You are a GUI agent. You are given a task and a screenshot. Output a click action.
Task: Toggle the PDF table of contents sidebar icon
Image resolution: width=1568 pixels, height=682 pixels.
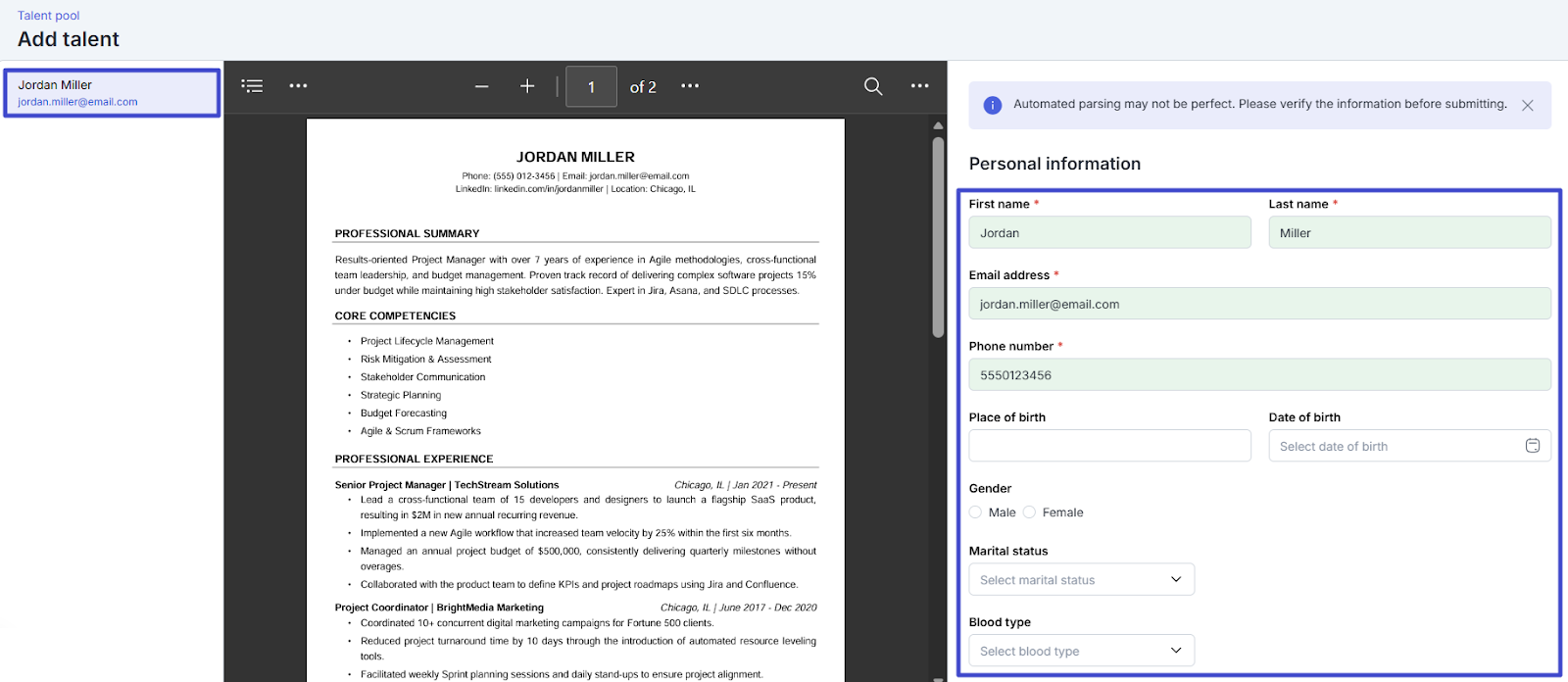(x=252, y=86)
